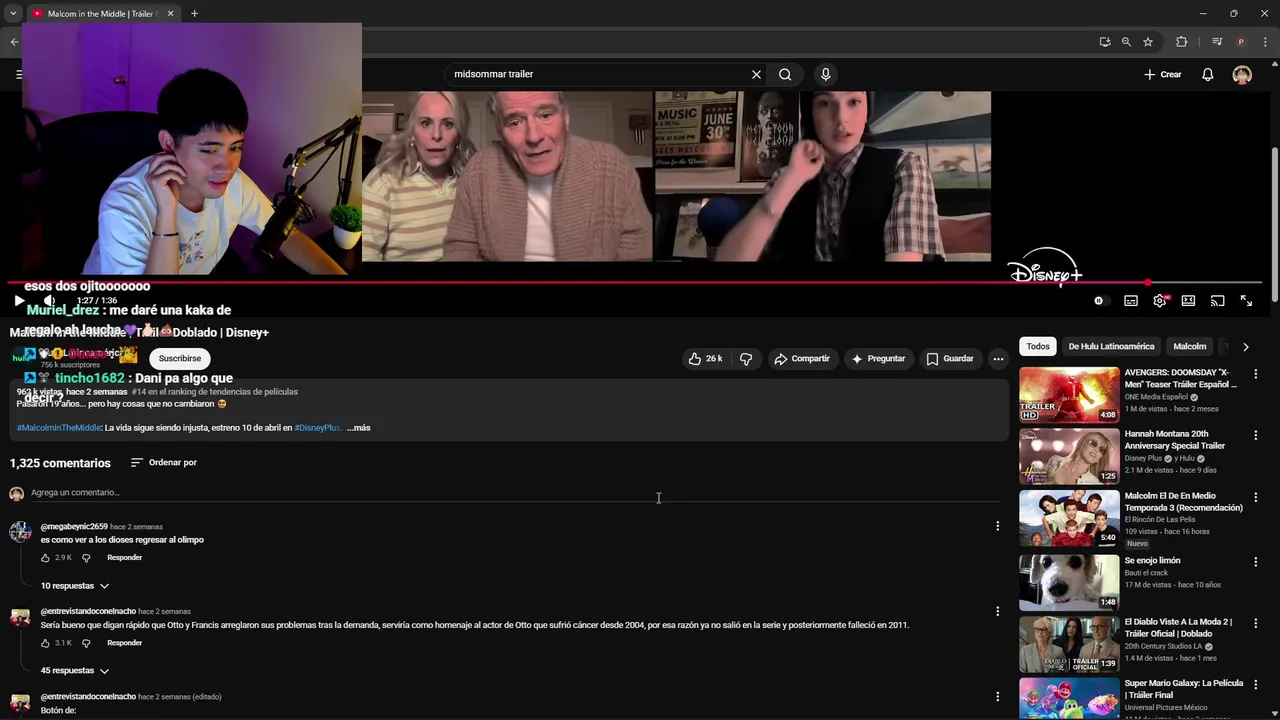
Task: Go back with the browser back arrow
Action: click(x=14, y=42)
